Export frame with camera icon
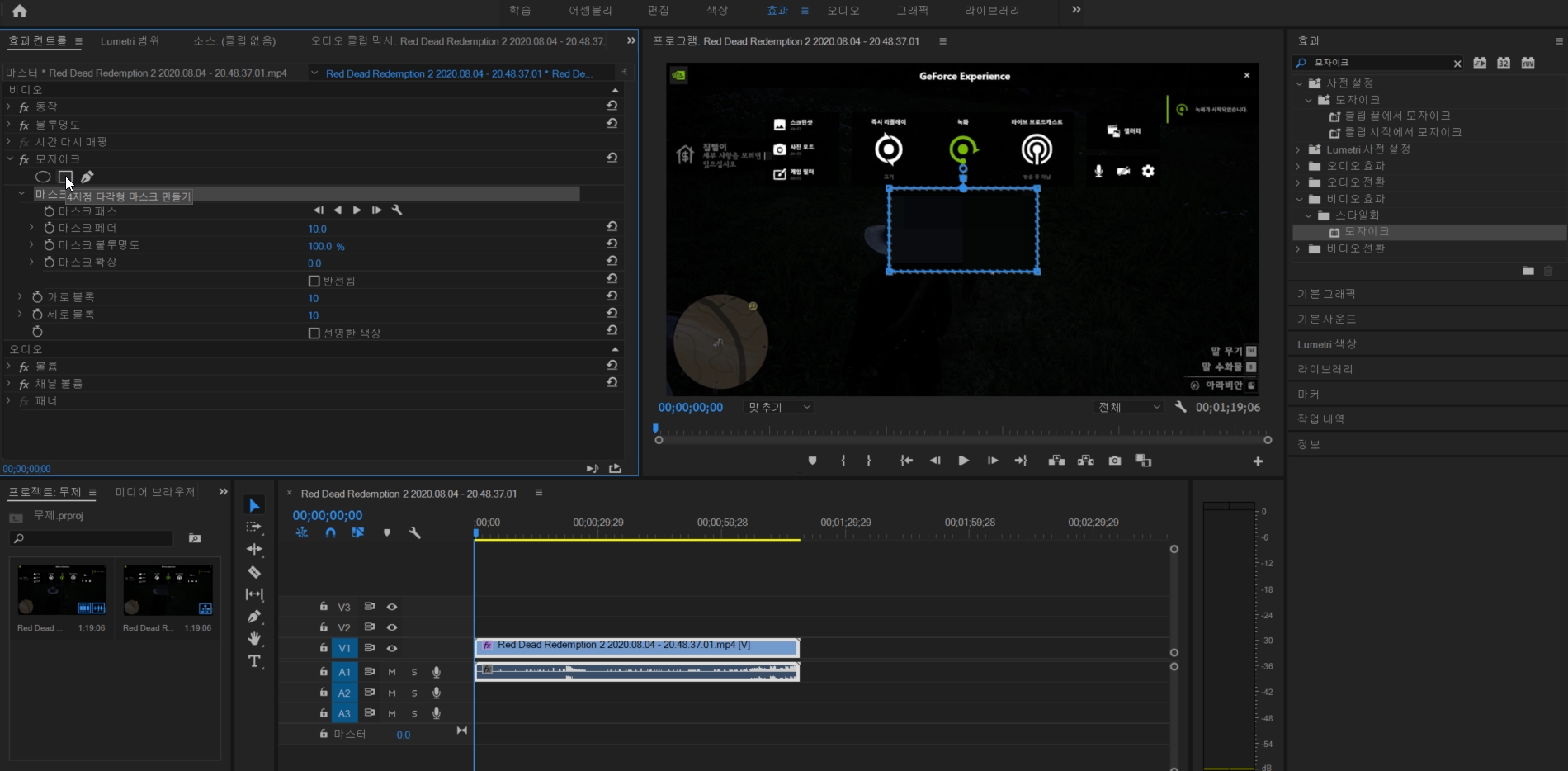The height and width of the screenshot is (771, 1568). [x=1115, y=461]
